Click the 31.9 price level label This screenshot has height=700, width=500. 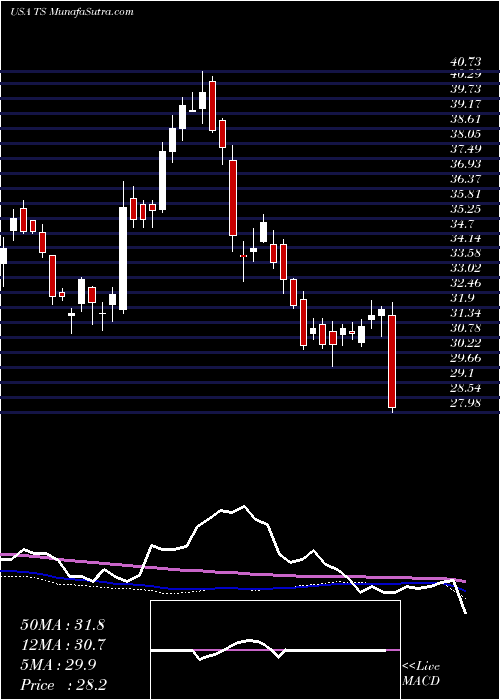pyautogui.click(x=462, y=298)
